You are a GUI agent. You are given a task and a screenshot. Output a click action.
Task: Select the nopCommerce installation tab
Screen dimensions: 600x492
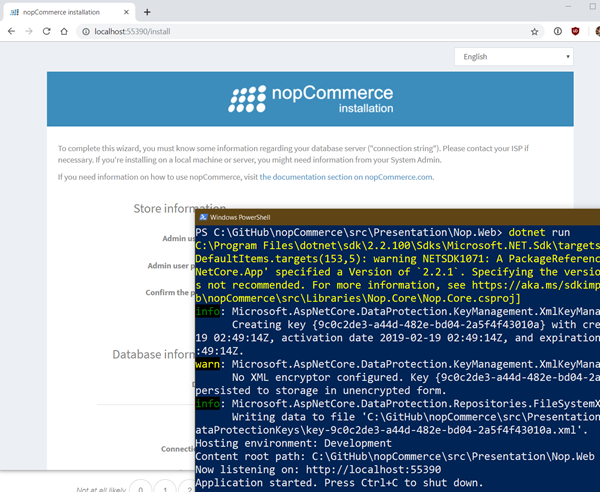[69, 12]
